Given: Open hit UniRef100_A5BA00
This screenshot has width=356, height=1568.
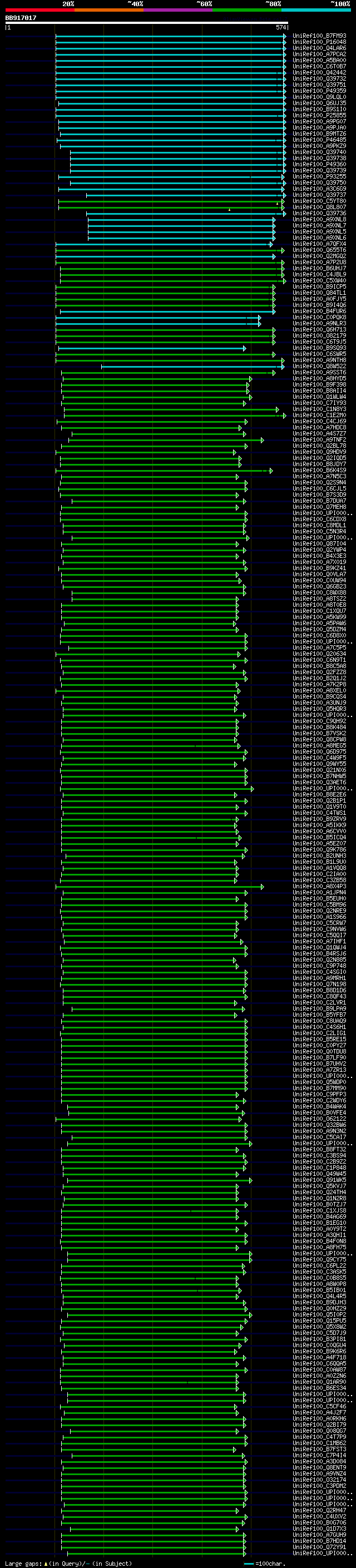Looking at the screenshot, I should [319, 60].
